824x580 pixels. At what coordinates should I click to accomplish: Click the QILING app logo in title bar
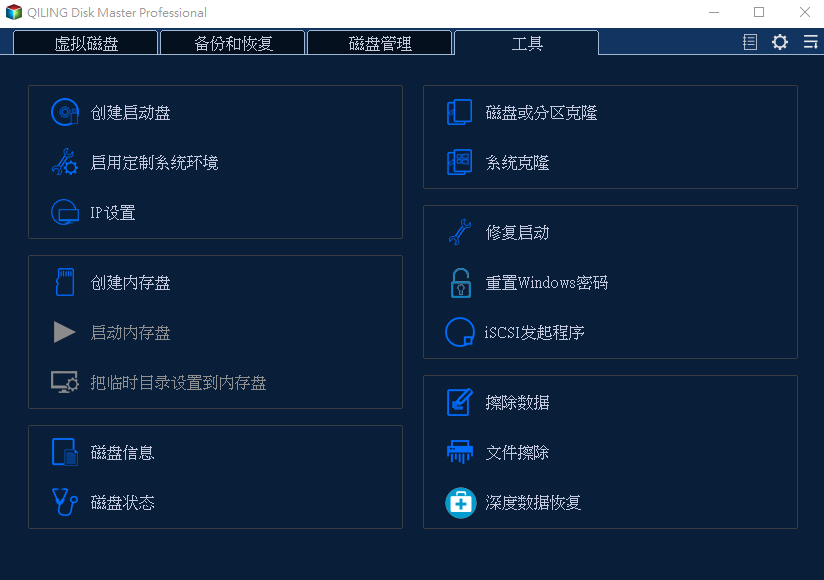click(14, 12)
